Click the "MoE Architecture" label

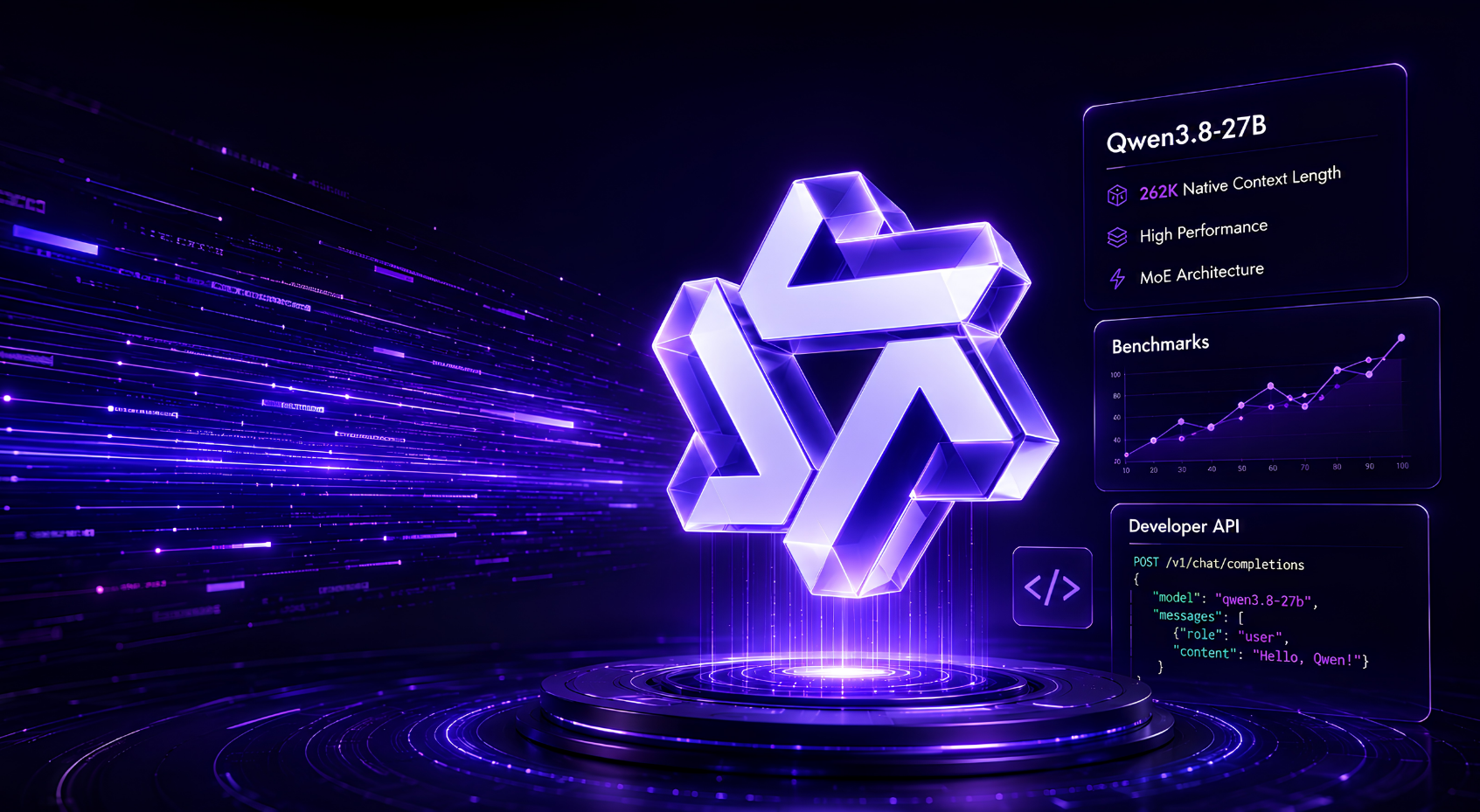pos(1201,274)
